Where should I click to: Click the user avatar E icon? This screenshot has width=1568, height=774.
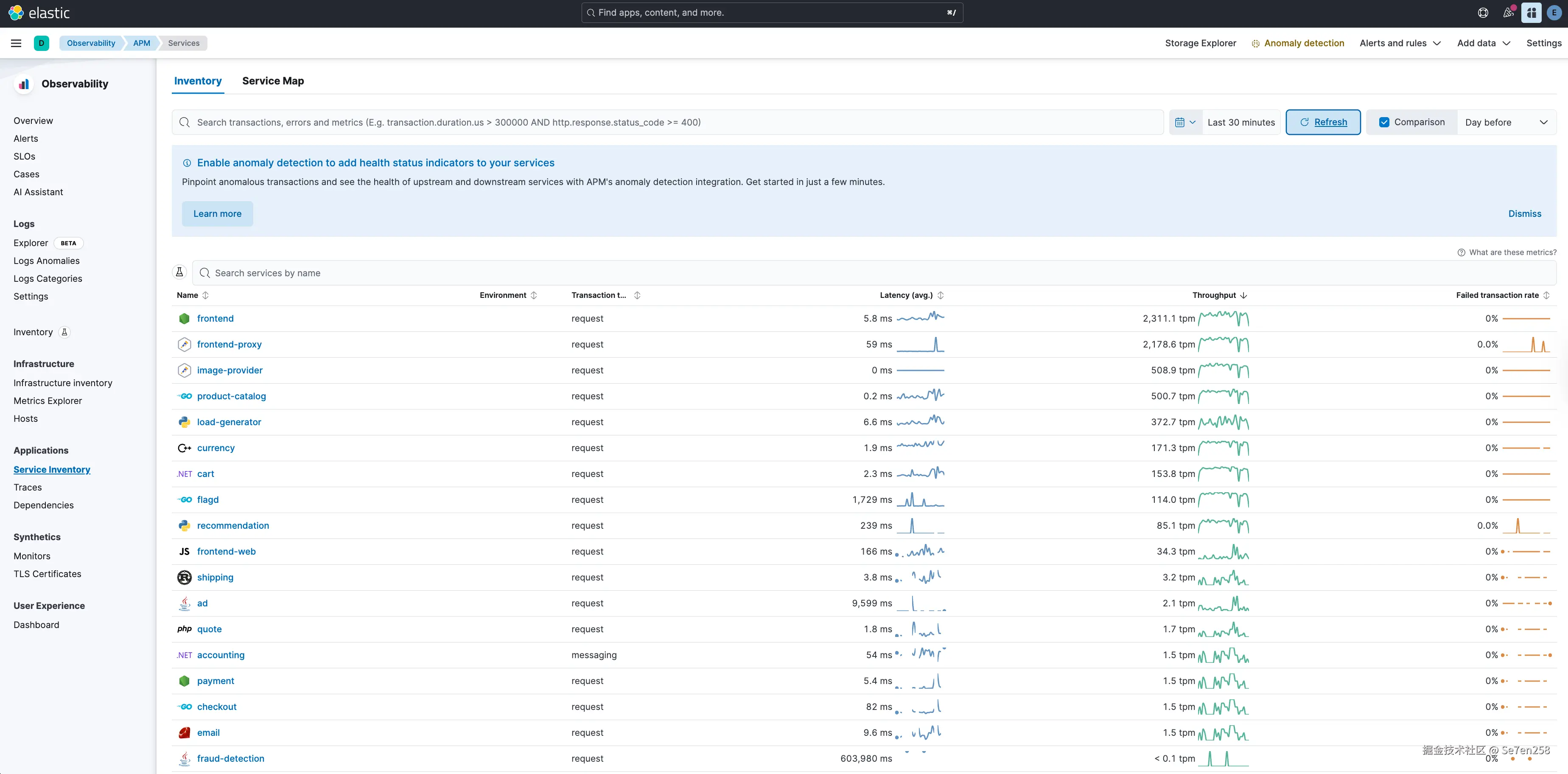tap(1554, 13)
